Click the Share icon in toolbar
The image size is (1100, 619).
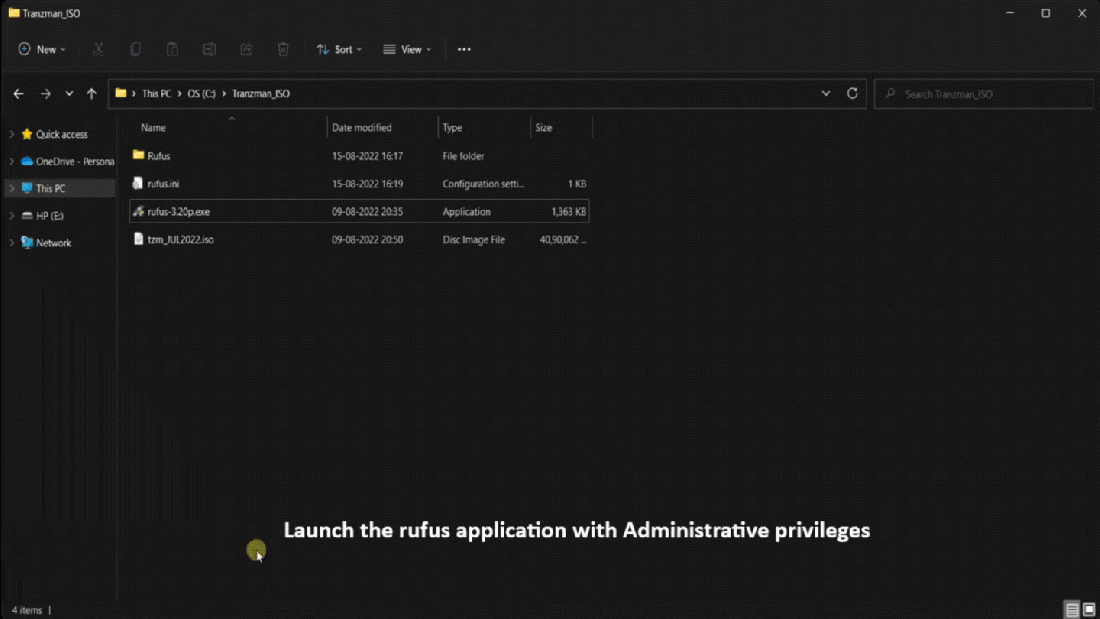246,49
